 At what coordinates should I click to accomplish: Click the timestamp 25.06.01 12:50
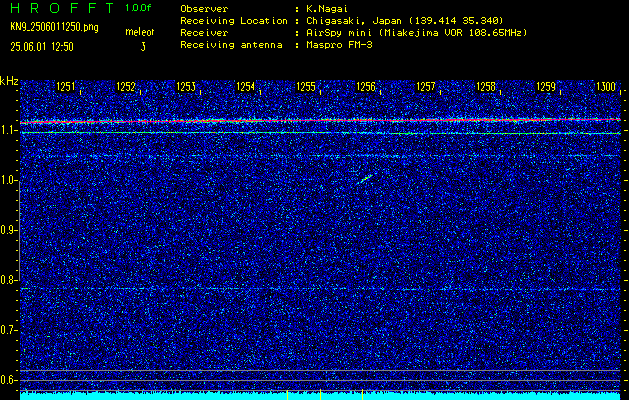coord(42,47)
